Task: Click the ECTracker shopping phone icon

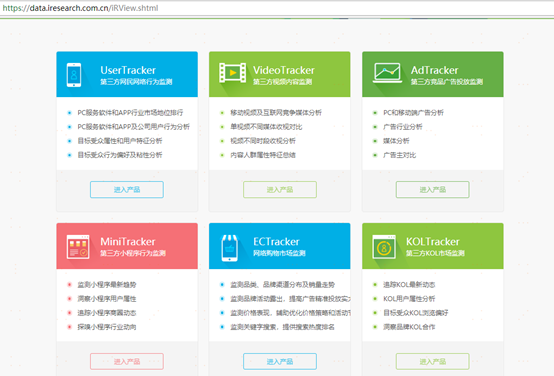Action: coord(229,248)
